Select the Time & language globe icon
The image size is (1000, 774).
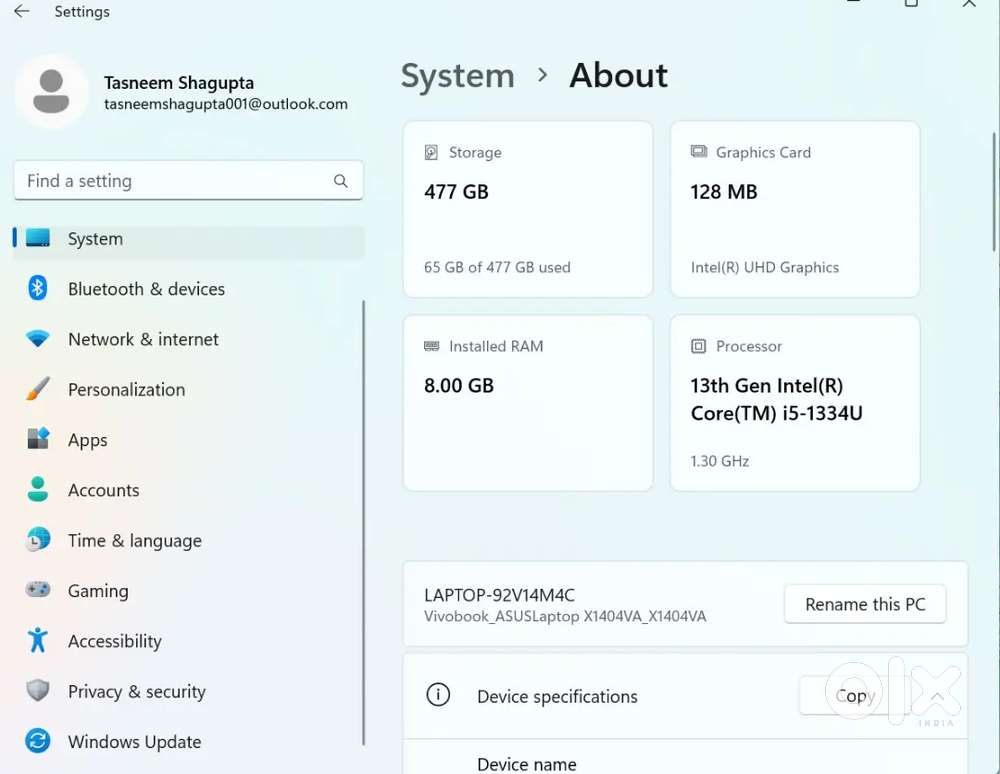[x=38, y=541]
